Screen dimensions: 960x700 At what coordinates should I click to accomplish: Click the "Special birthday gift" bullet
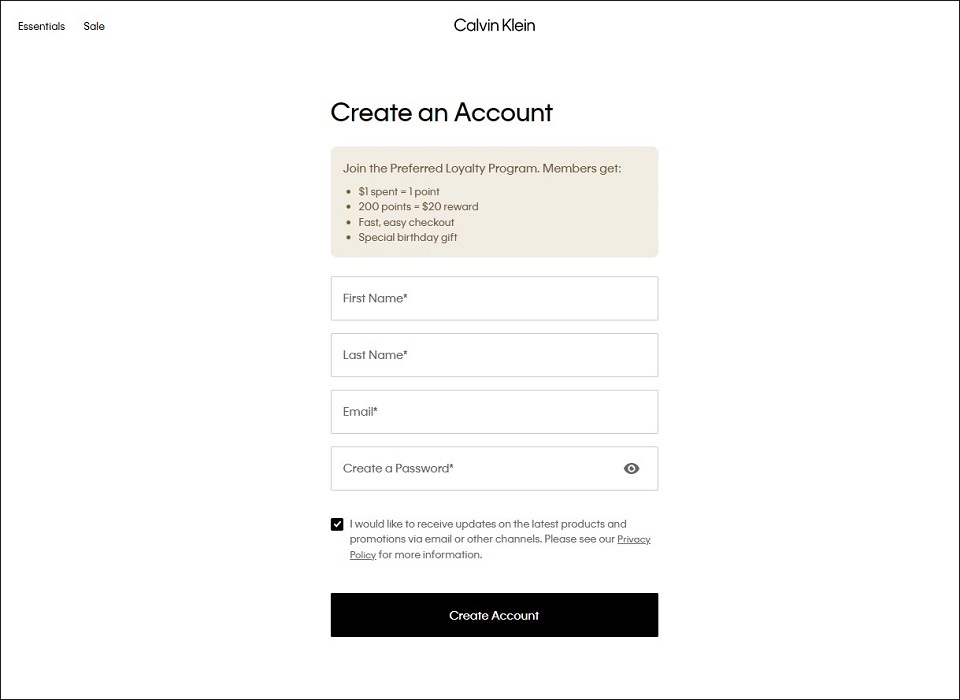[408, 238]
